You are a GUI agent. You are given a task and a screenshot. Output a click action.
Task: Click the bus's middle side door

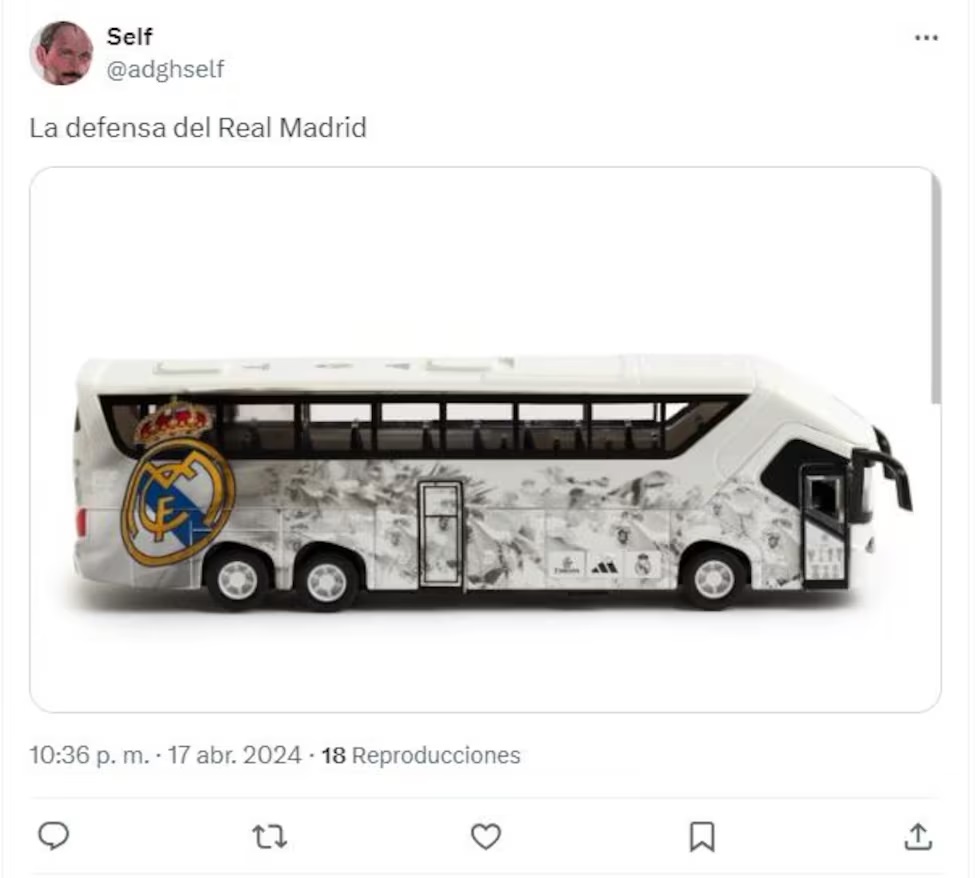pos(440,533)
